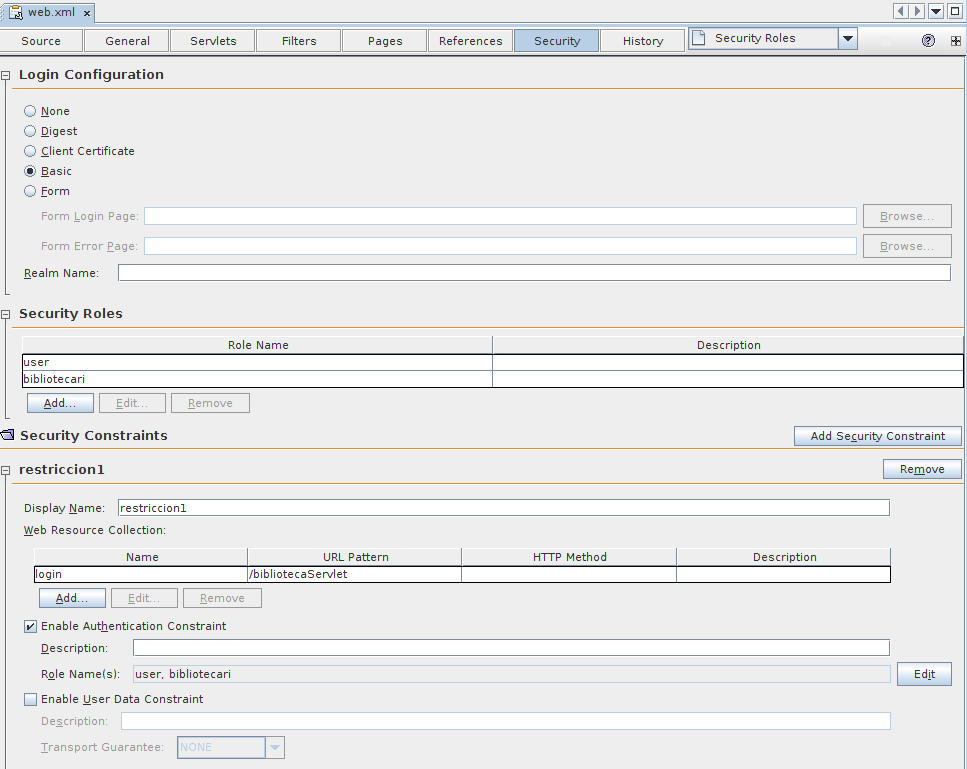Viewport: 967px width, 769px height.
Task: Click the web resource Name column header
Action: coord(142,557)
